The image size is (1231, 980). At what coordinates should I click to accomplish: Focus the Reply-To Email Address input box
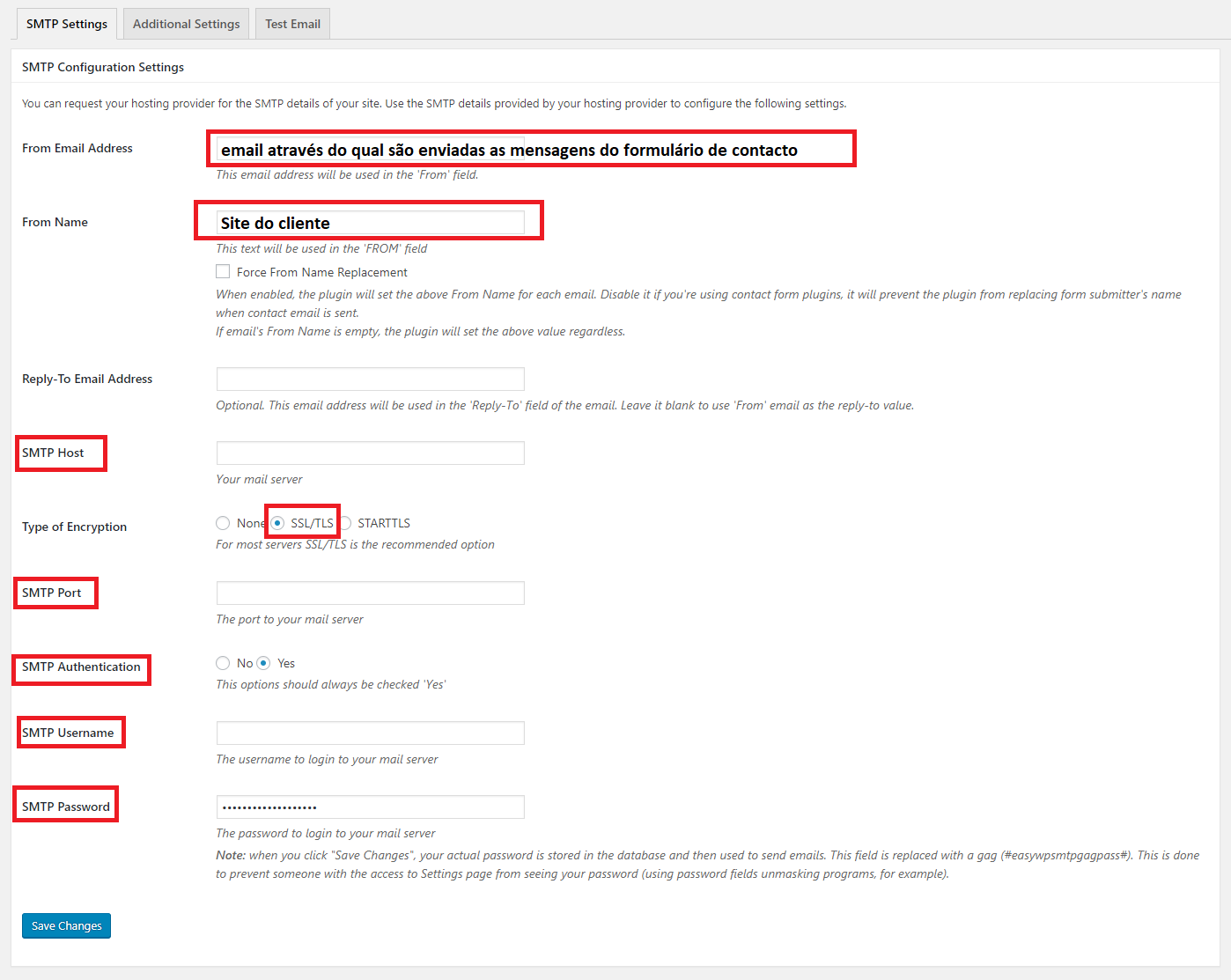370,379
